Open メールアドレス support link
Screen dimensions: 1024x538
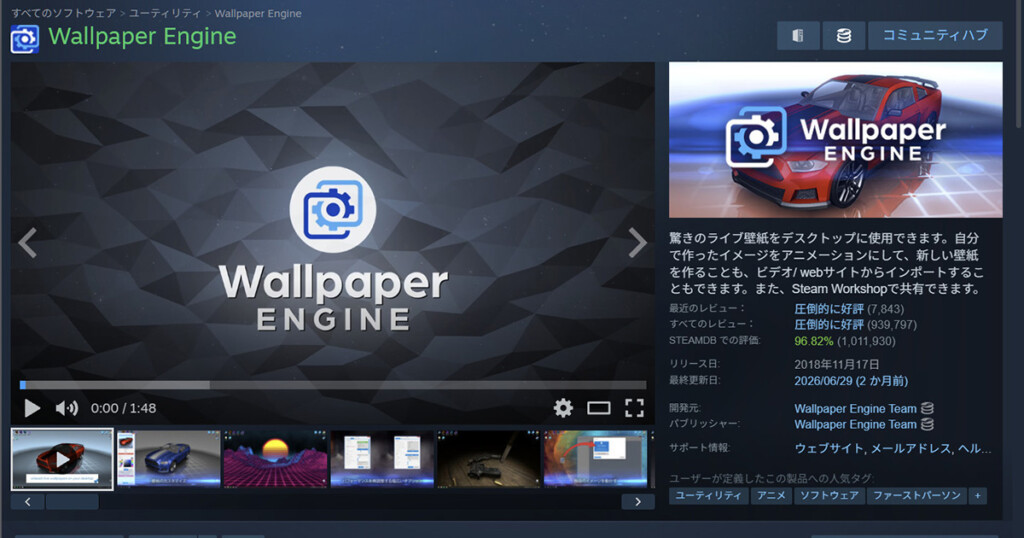(909, 449)
